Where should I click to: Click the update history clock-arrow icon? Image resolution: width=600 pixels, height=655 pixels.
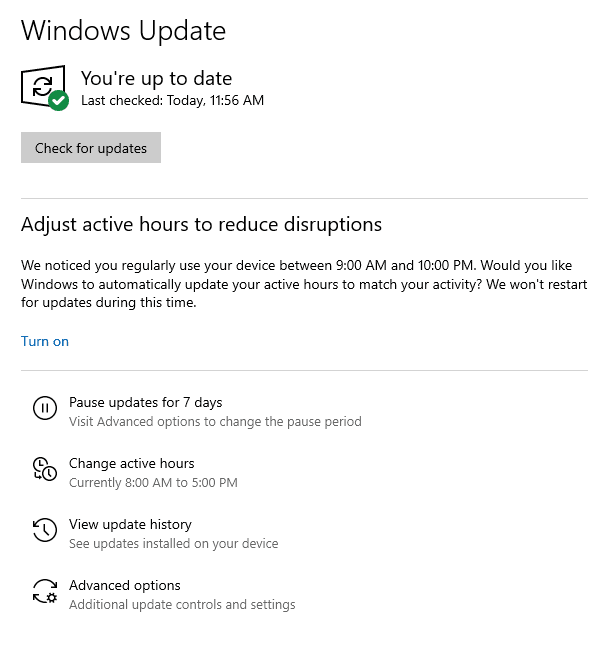click(x=45, y=530)
